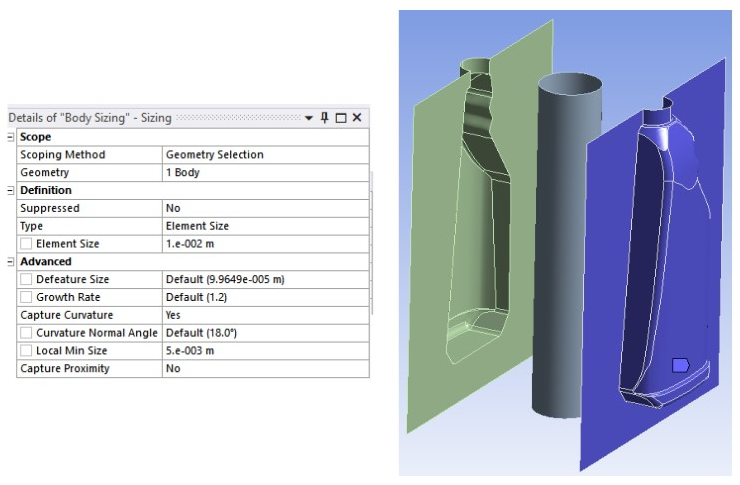Click the Element Size value 1.e-002 m
This screenshot has height=485, width=740.
[264, 244]
